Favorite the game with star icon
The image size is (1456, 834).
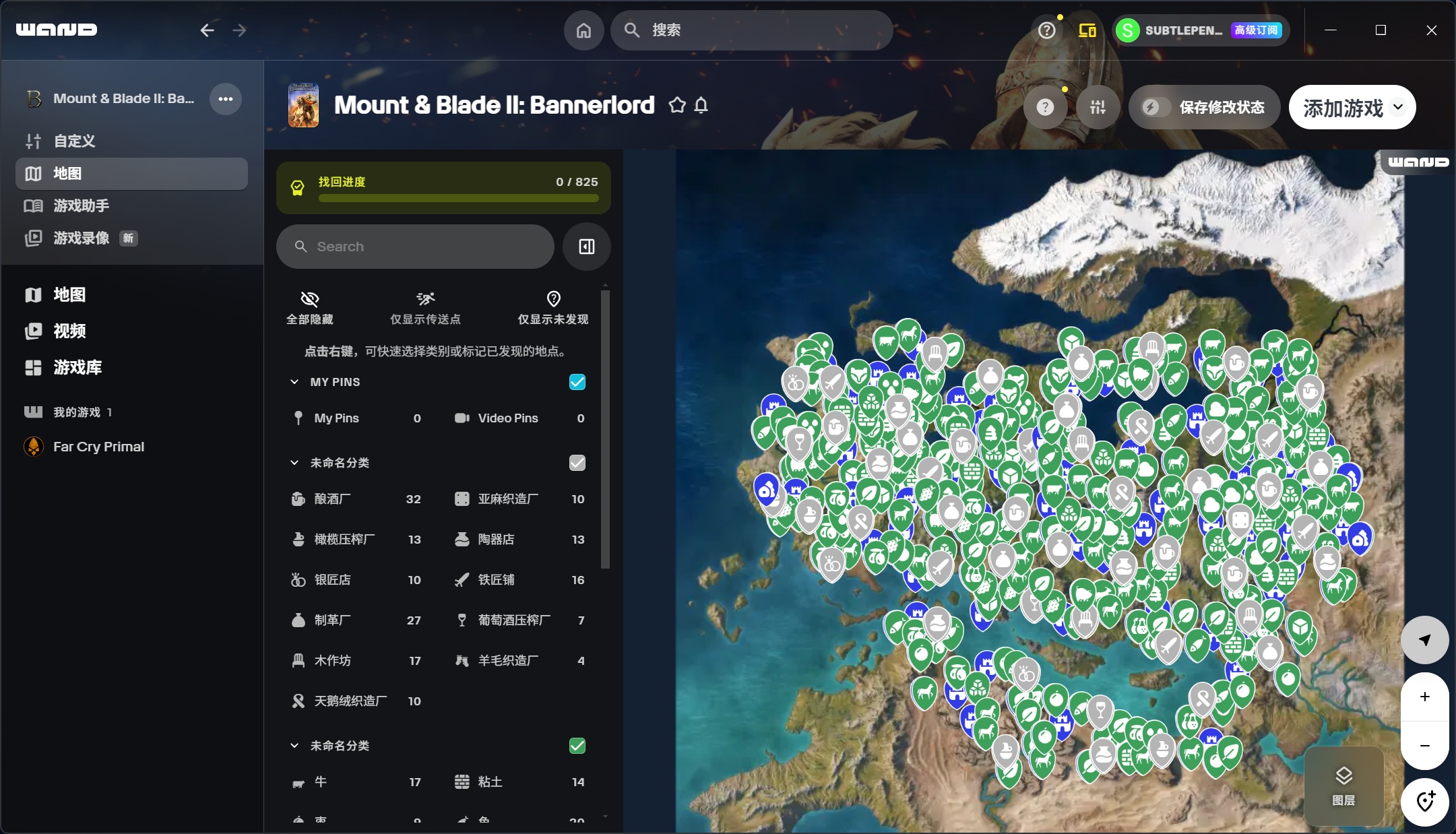[x=677, y=105]
